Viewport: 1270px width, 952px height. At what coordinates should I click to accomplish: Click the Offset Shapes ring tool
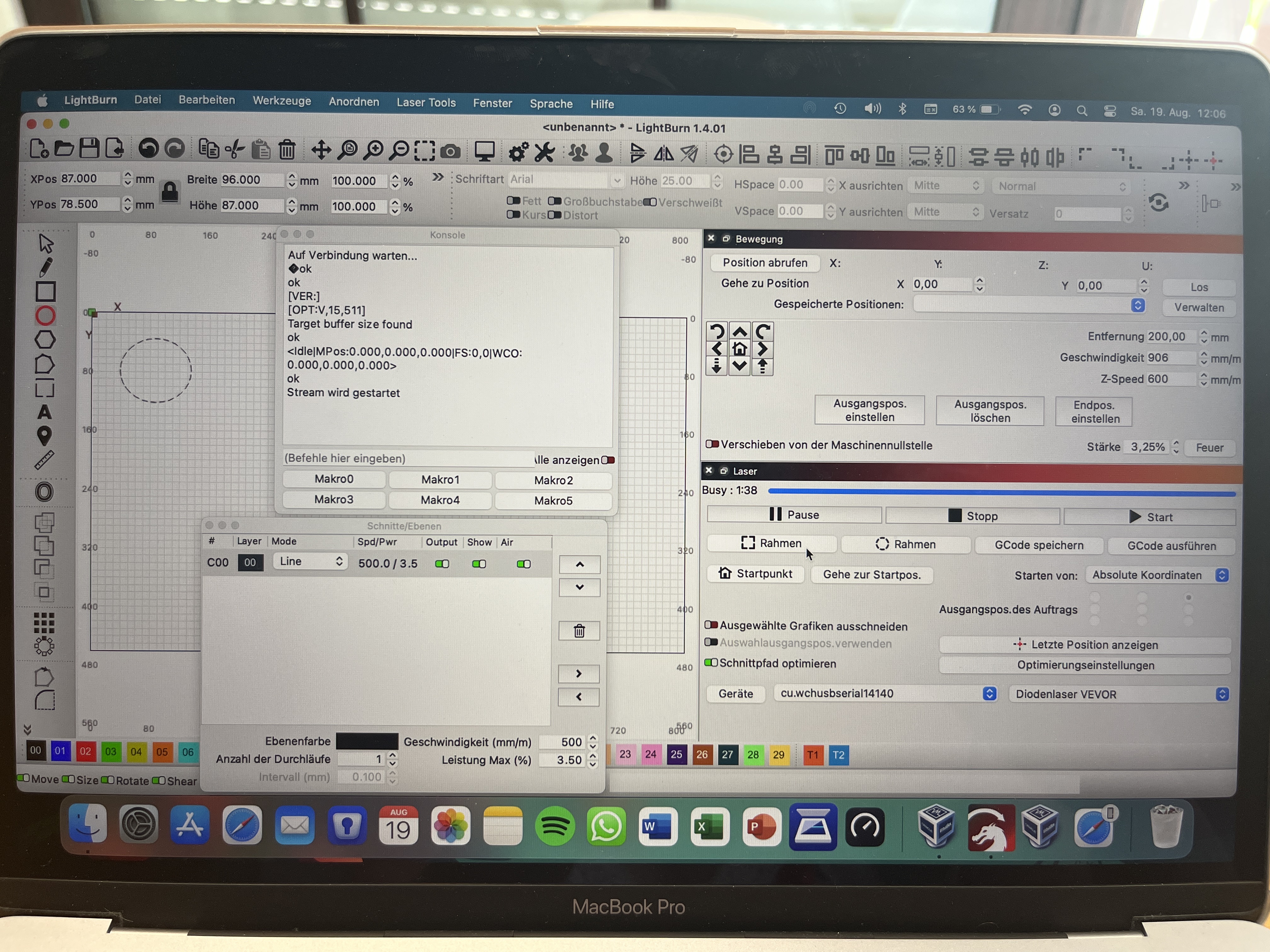44,492
